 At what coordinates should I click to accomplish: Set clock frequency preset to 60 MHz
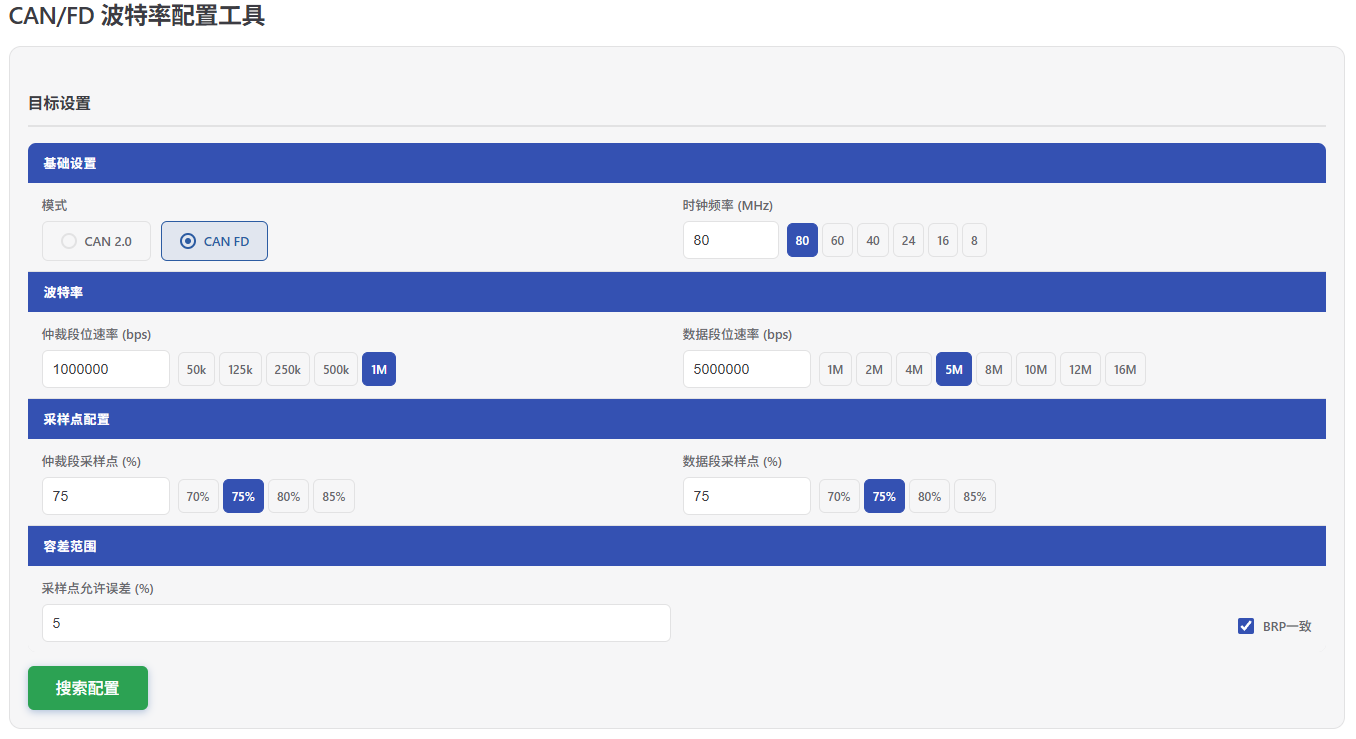(x=837, y=240)
